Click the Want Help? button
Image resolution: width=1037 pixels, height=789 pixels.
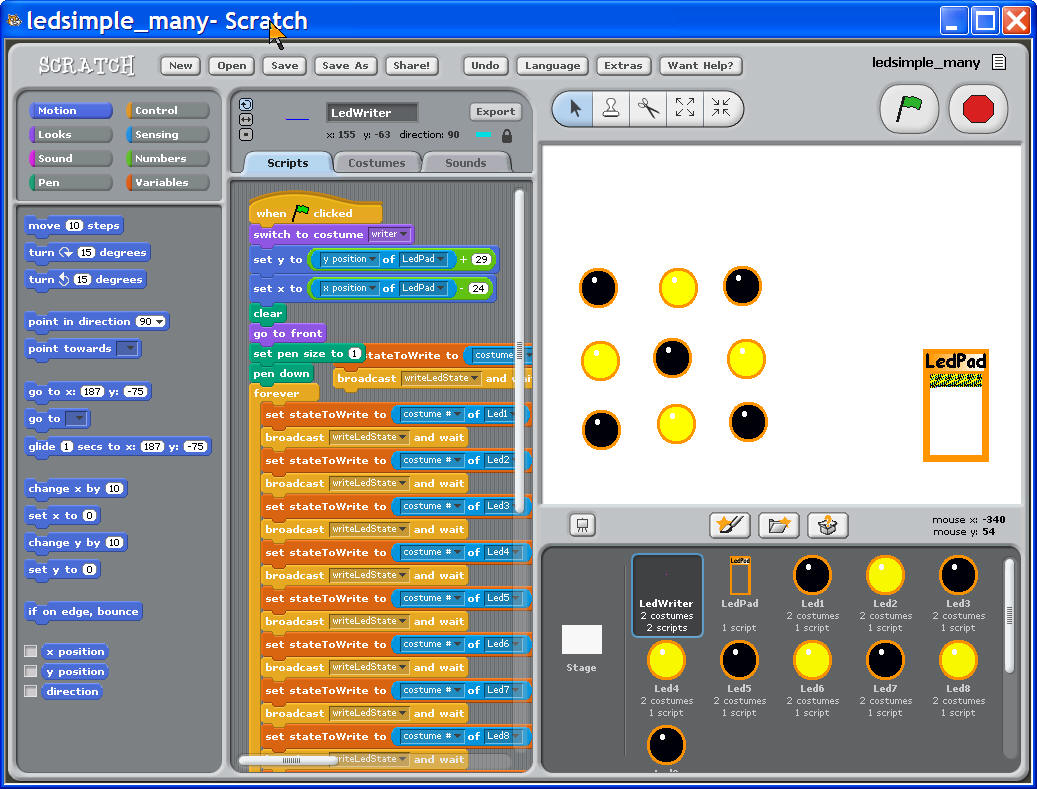tap(700, 65)
